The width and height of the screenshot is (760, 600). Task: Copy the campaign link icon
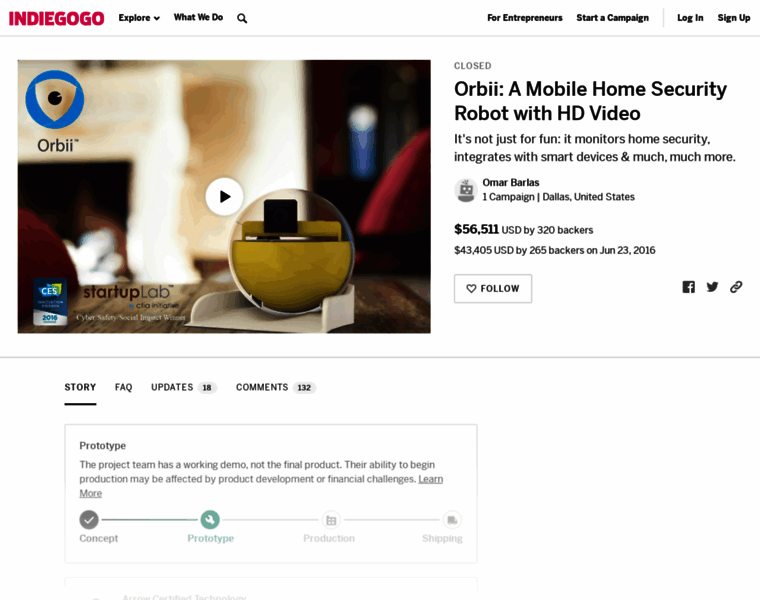coord(736,287)
